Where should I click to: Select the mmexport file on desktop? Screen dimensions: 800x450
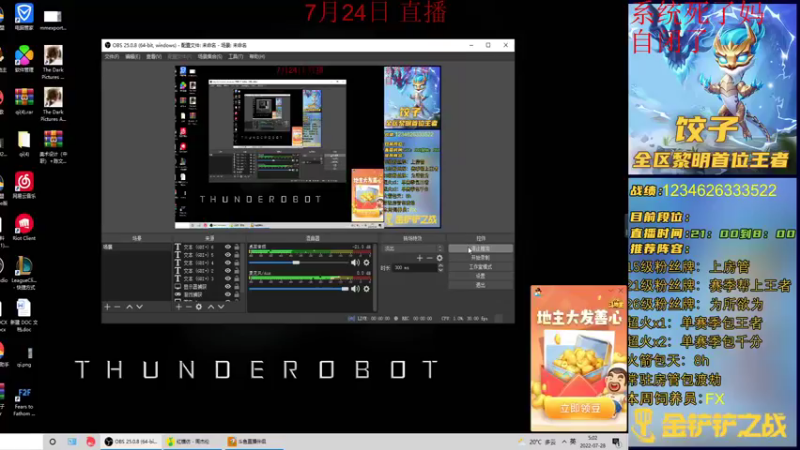click(53, 19)
